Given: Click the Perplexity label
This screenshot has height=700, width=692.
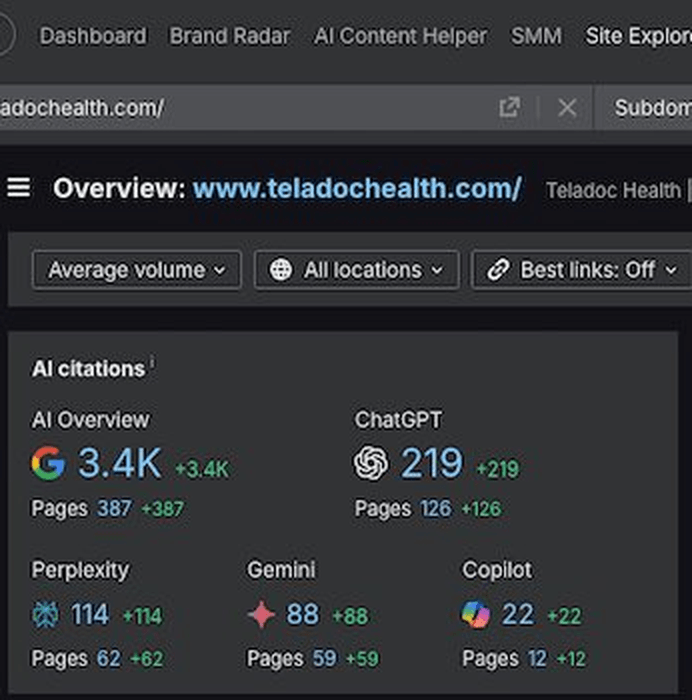Looking at the screenshot, I should point(80,571).
